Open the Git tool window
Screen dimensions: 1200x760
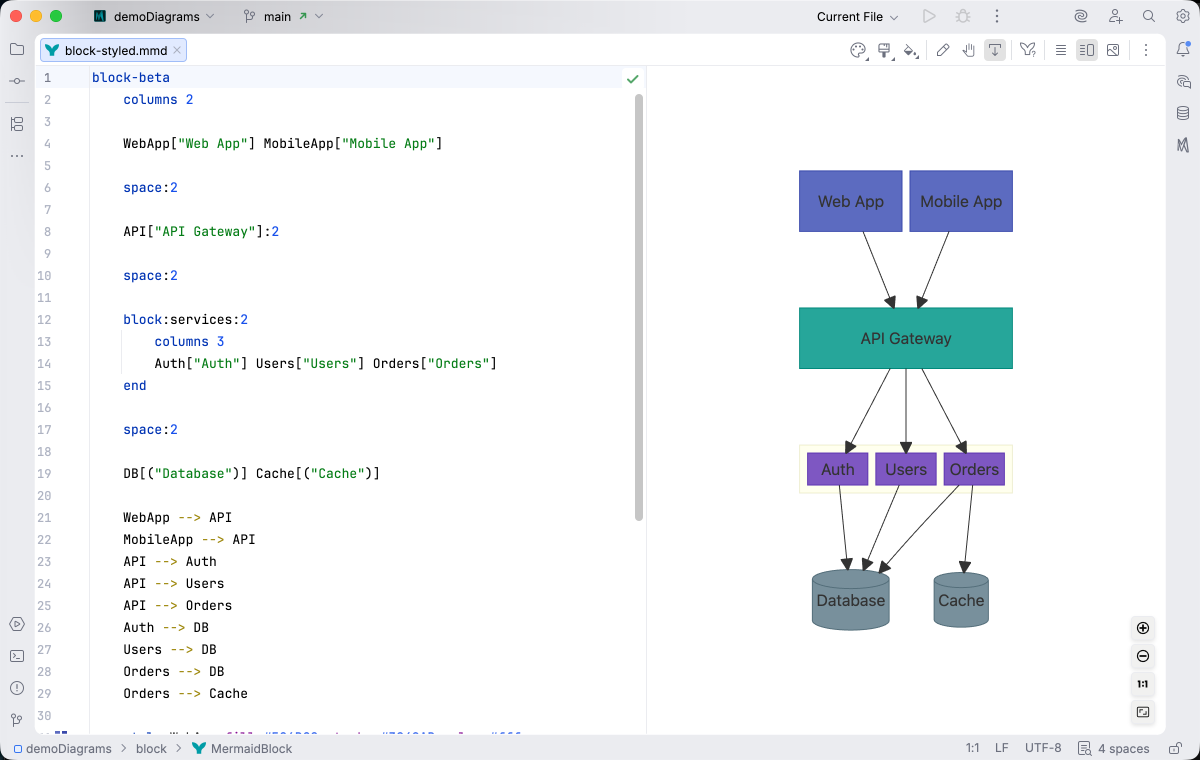17,720
